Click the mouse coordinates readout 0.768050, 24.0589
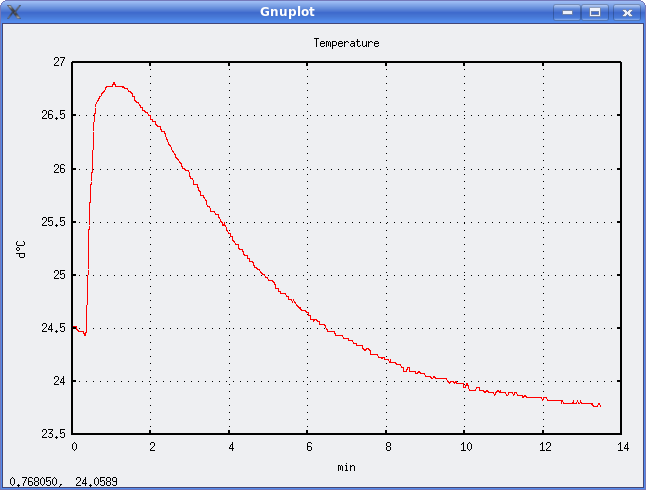Viewport: 646px width, 490px height. click(63, 481)
